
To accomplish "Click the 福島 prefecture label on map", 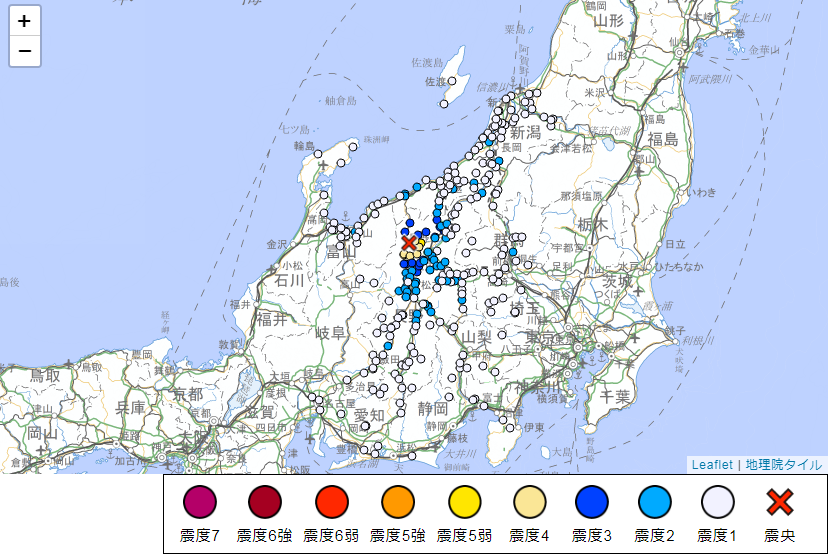I will (x=662, y=139).
